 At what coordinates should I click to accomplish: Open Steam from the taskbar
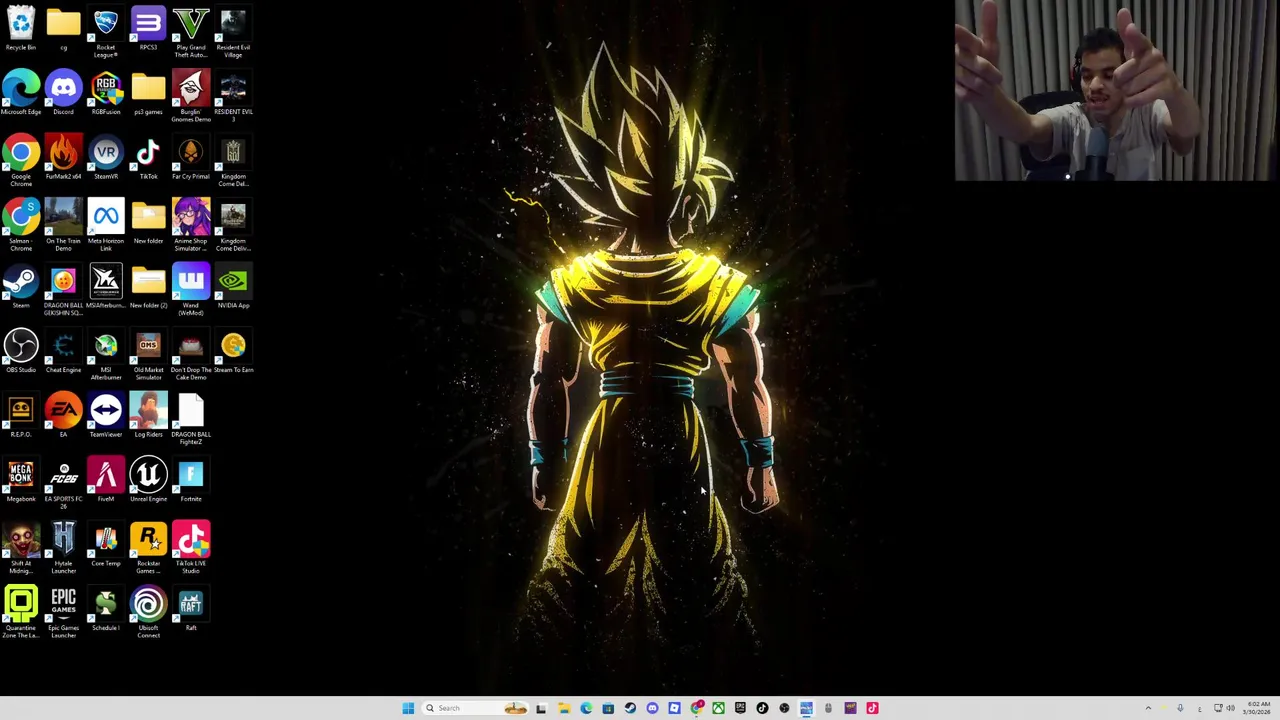[630, 708]
